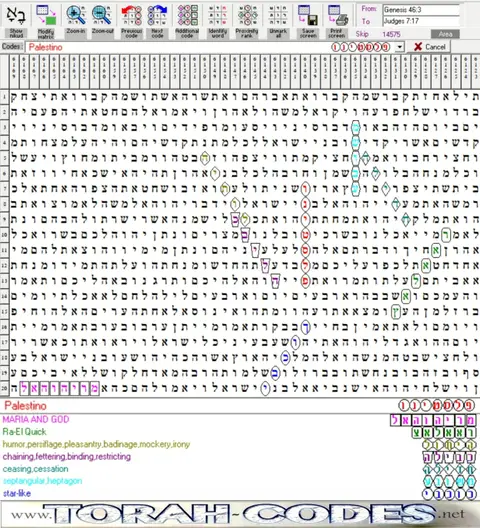Click the Zoom-in magnifier icon
This screenshot has height=528, width=480.
click(x=76, y=21)
